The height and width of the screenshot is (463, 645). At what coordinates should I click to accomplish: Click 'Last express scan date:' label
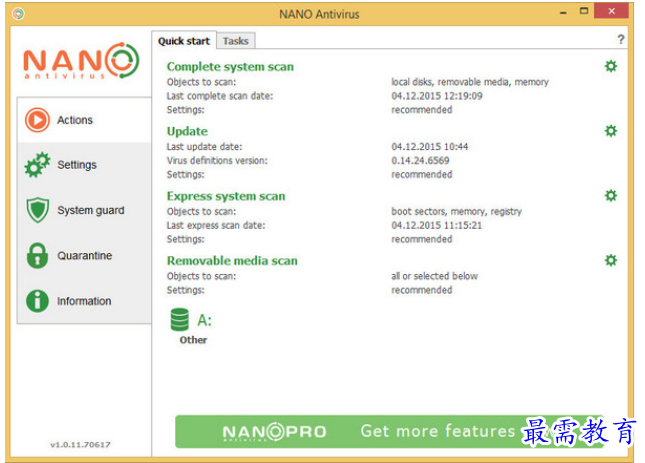click(x=216, y=225)
